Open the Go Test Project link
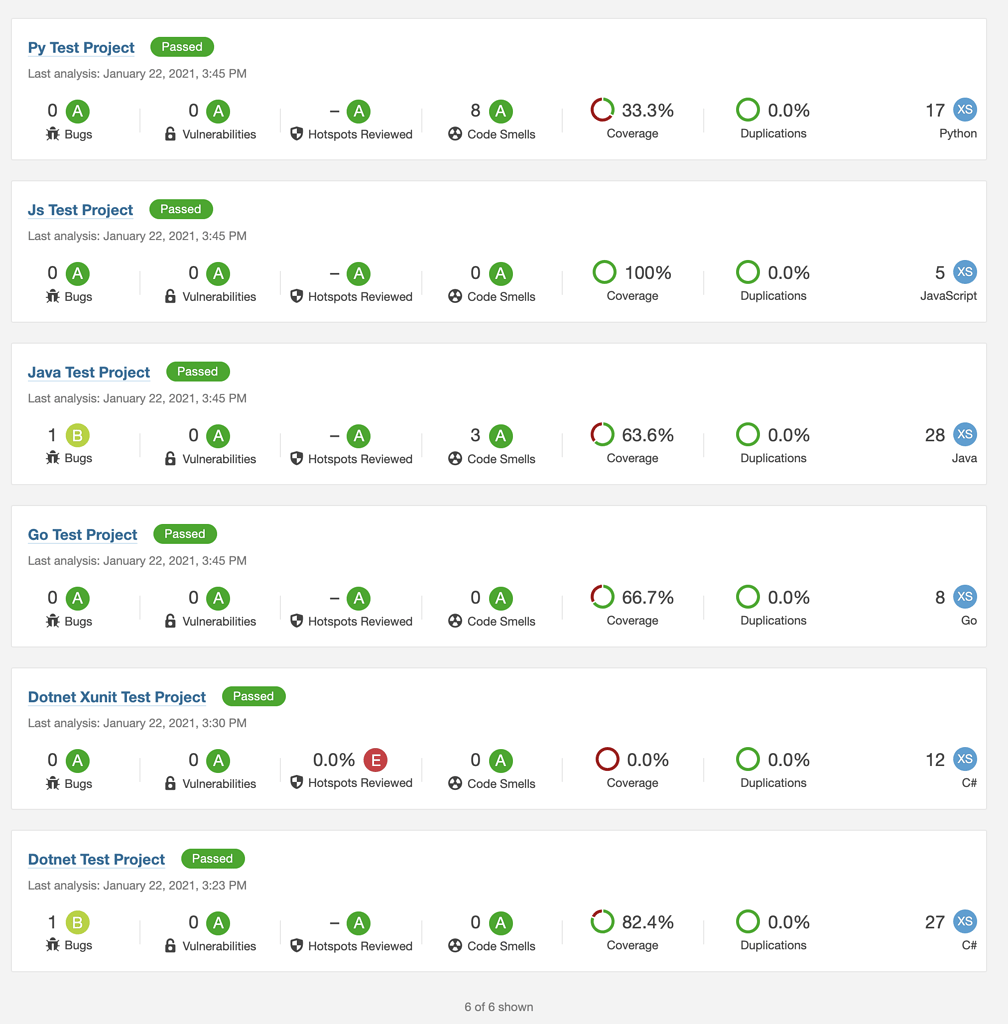Viewport: 1008px width, 1024px height. click(x=82, y=534)
